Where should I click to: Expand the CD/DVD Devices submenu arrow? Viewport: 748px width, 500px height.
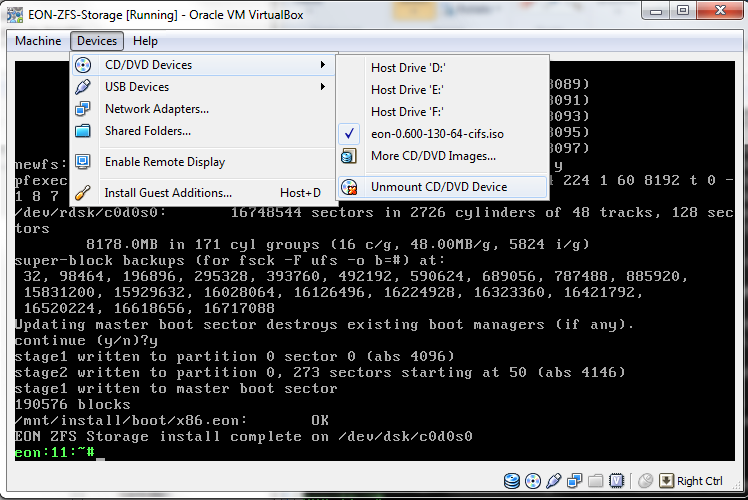pos(323,64)
